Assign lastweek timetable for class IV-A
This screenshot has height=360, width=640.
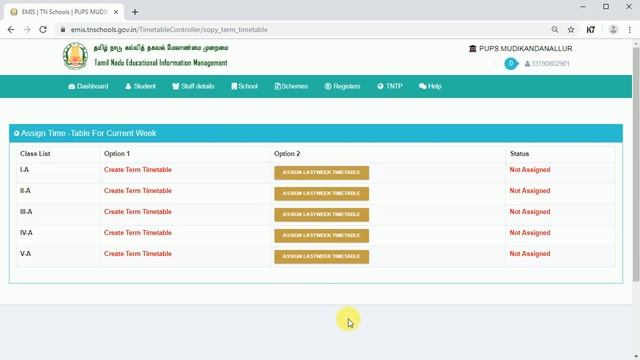point(322,236)
